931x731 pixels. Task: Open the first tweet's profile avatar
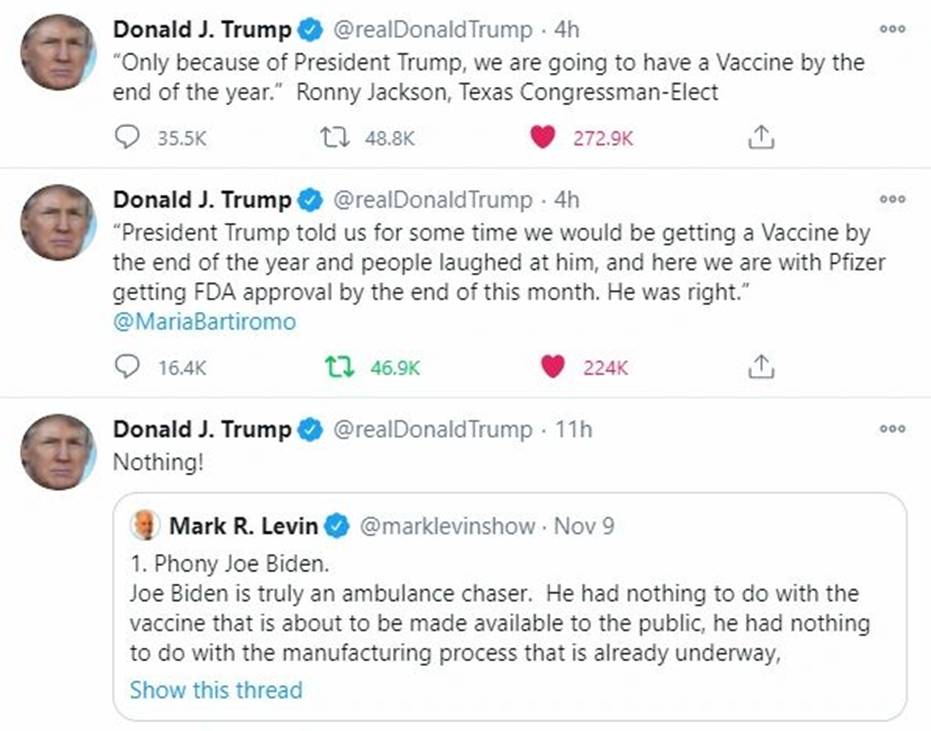tap(58, 52)
